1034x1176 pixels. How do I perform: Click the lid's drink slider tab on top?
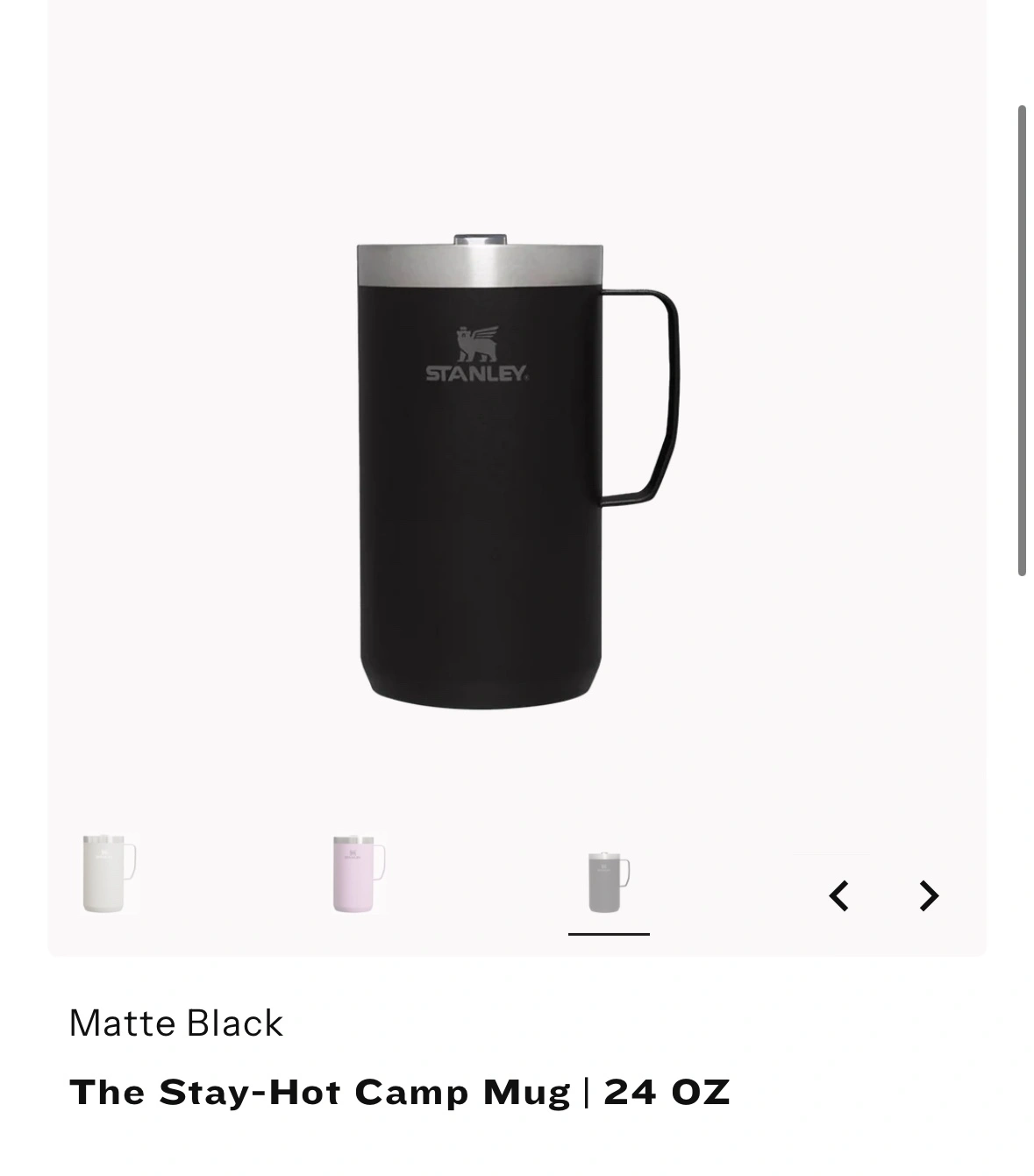click(480, 239)
